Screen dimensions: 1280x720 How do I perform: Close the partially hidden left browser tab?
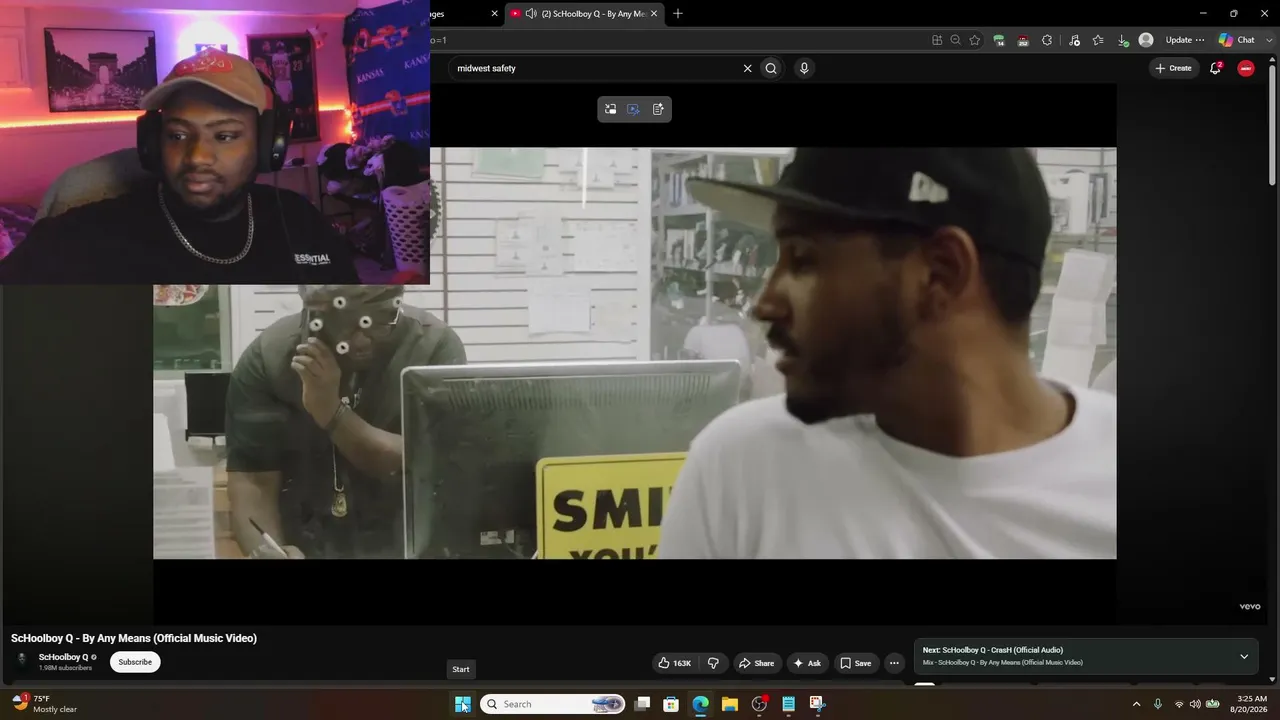[x=494, y=14]
